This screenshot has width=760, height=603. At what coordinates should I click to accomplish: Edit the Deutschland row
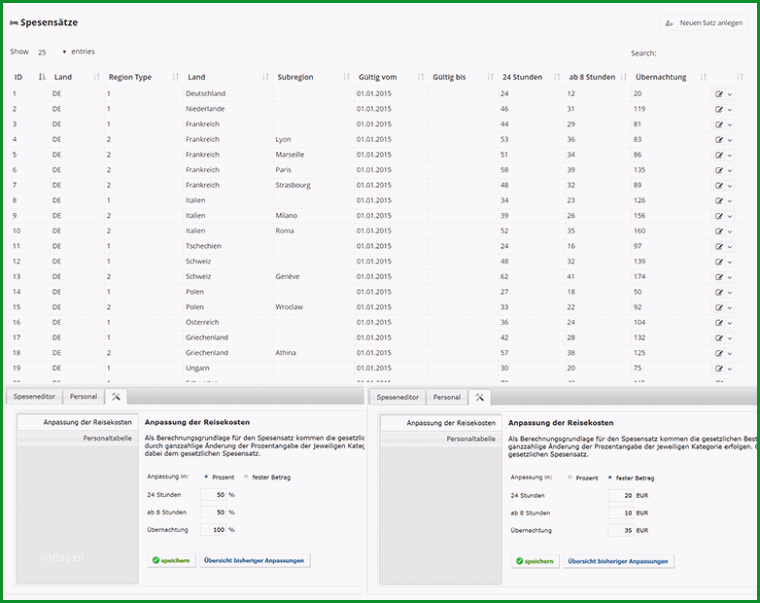pyautogui.click(x=719, y=95)
